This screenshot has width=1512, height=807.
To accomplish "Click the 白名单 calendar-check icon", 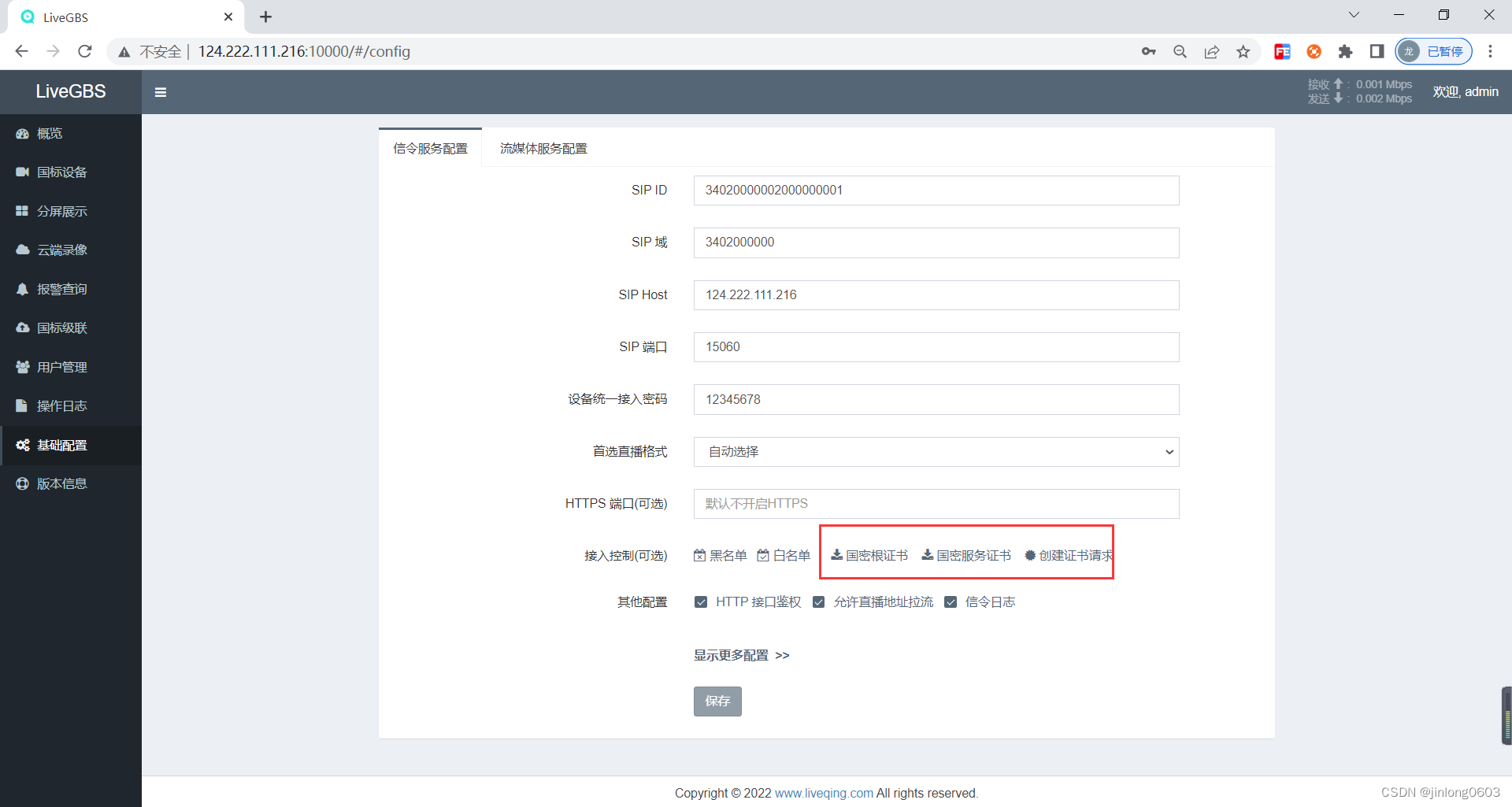I will (763, 556).
